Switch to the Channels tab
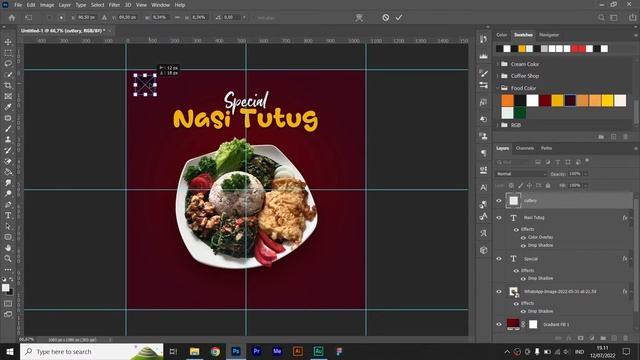The image size is (640, 360). pyautogui.click(x=525, y=148)
